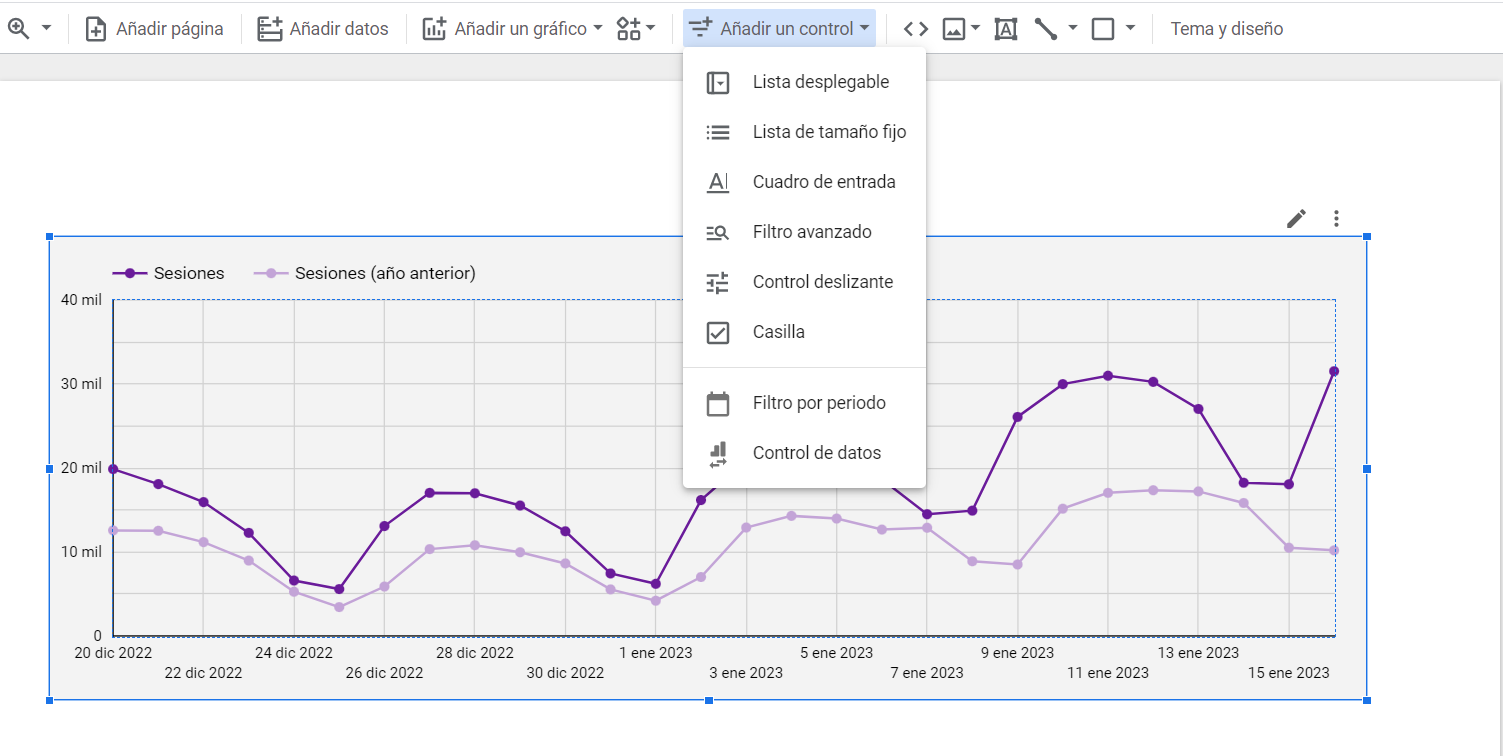The height and width of the screenshot is (756, 1503).
Task: Select the line drawing tool icon
Action: tap(1046, 29)
